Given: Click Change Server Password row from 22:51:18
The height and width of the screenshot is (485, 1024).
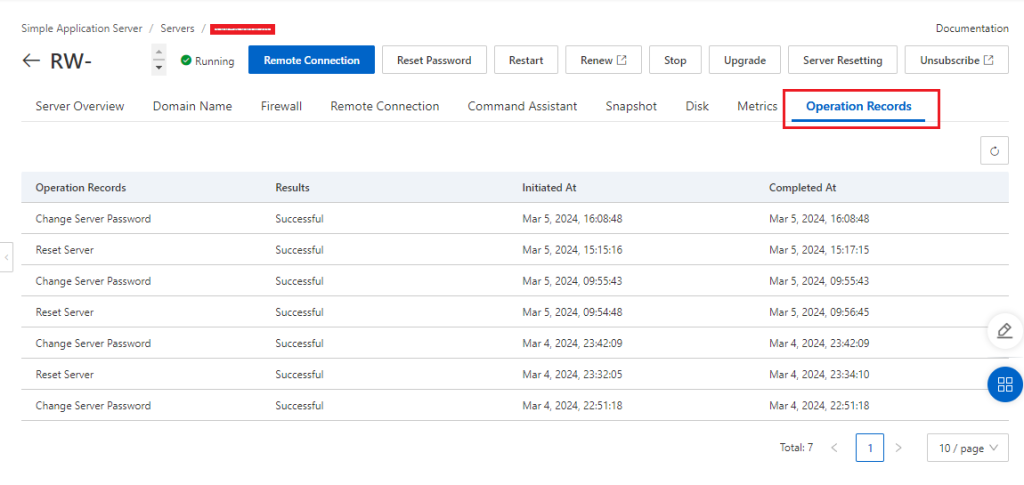Looking at the screenshot, I should 515,405.
